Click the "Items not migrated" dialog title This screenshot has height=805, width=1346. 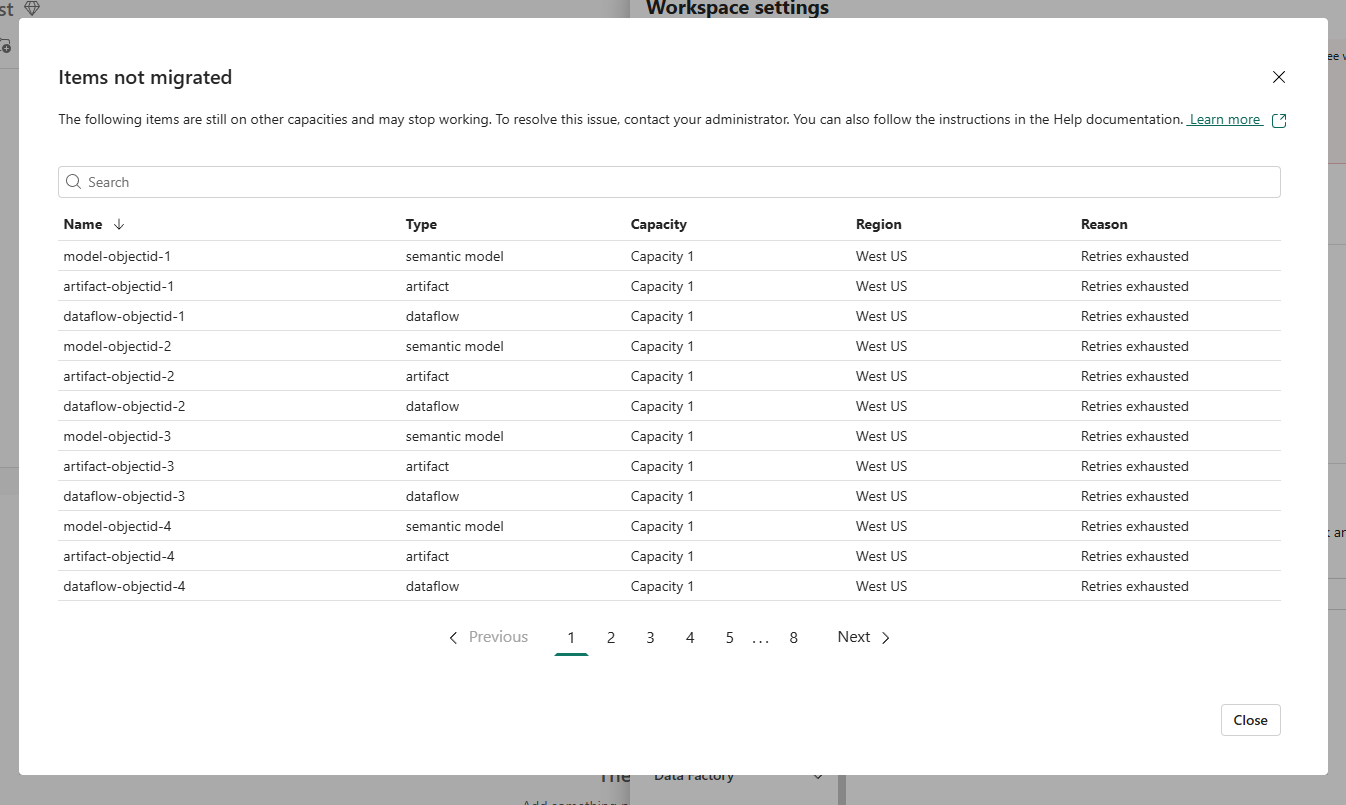145,77
